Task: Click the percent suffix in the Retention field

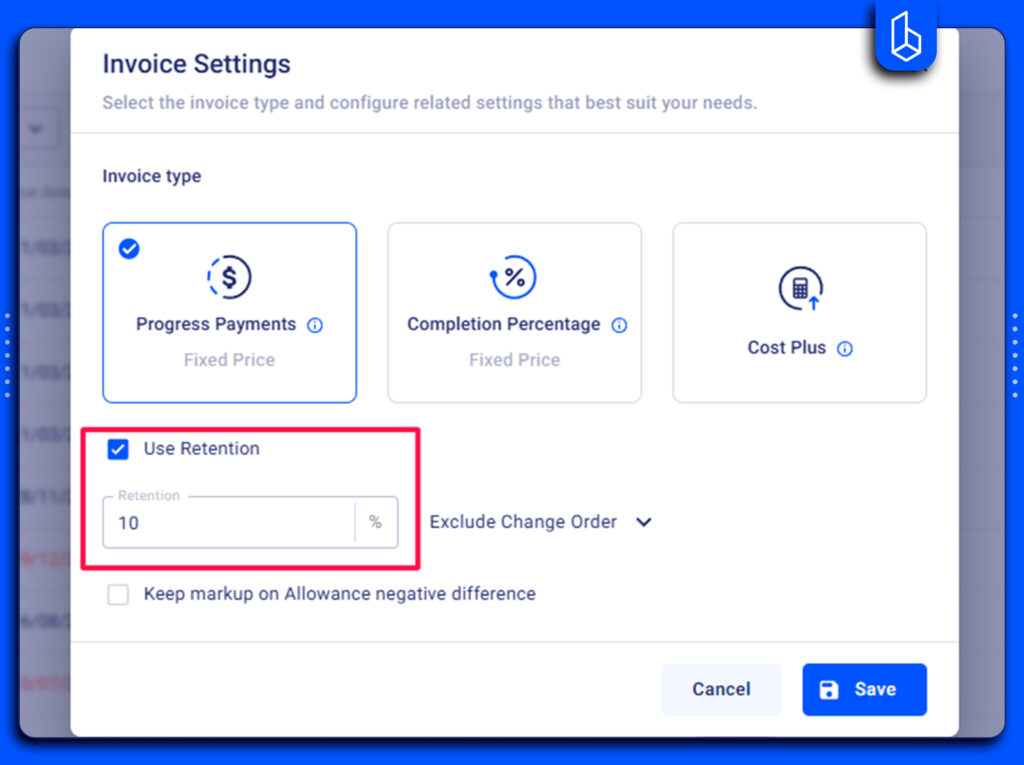Action: tap(375, 522)
